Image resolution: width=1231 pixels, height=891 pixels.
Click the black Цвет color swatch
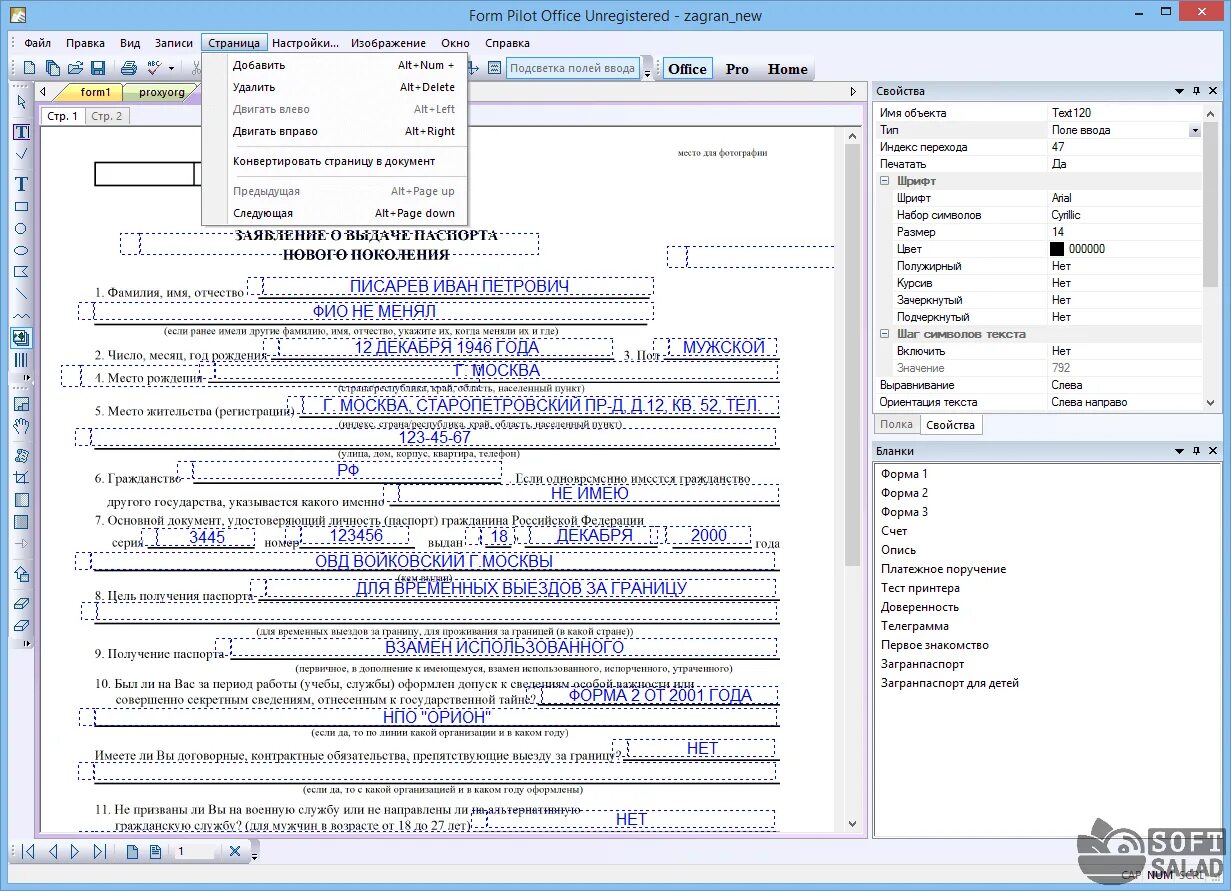click(1057, 249)
